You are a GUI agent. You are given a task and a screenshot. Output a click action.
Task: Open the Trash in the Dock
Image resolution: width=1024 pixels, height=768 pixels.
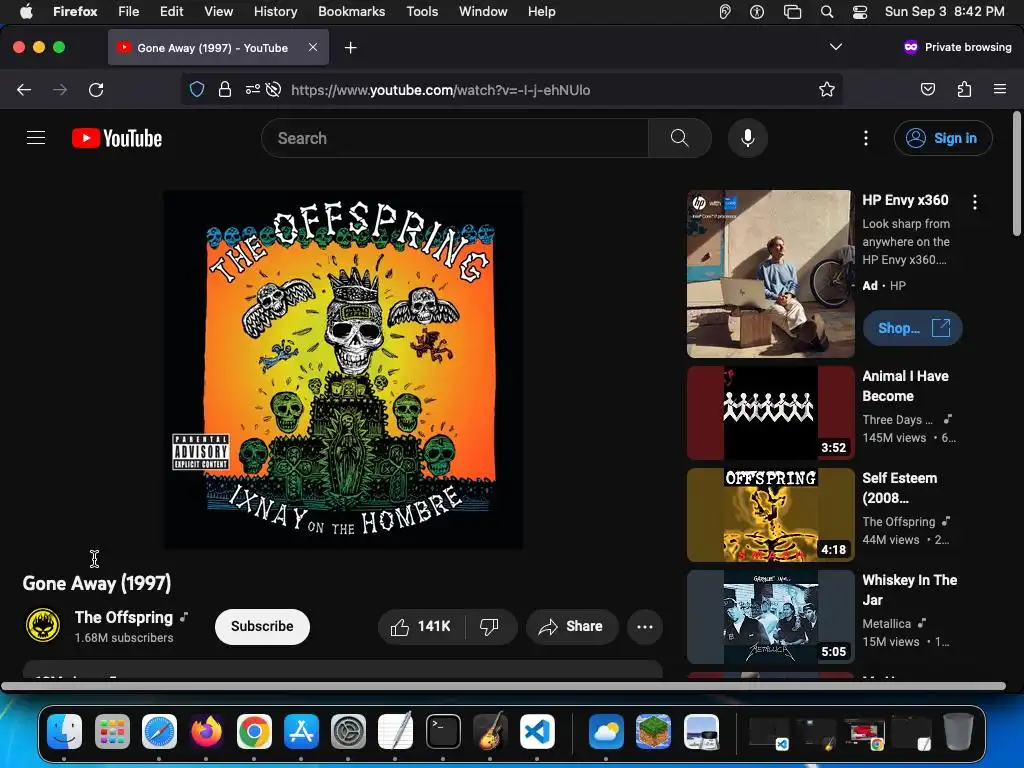pyautogui.click(x=958, y=731)
